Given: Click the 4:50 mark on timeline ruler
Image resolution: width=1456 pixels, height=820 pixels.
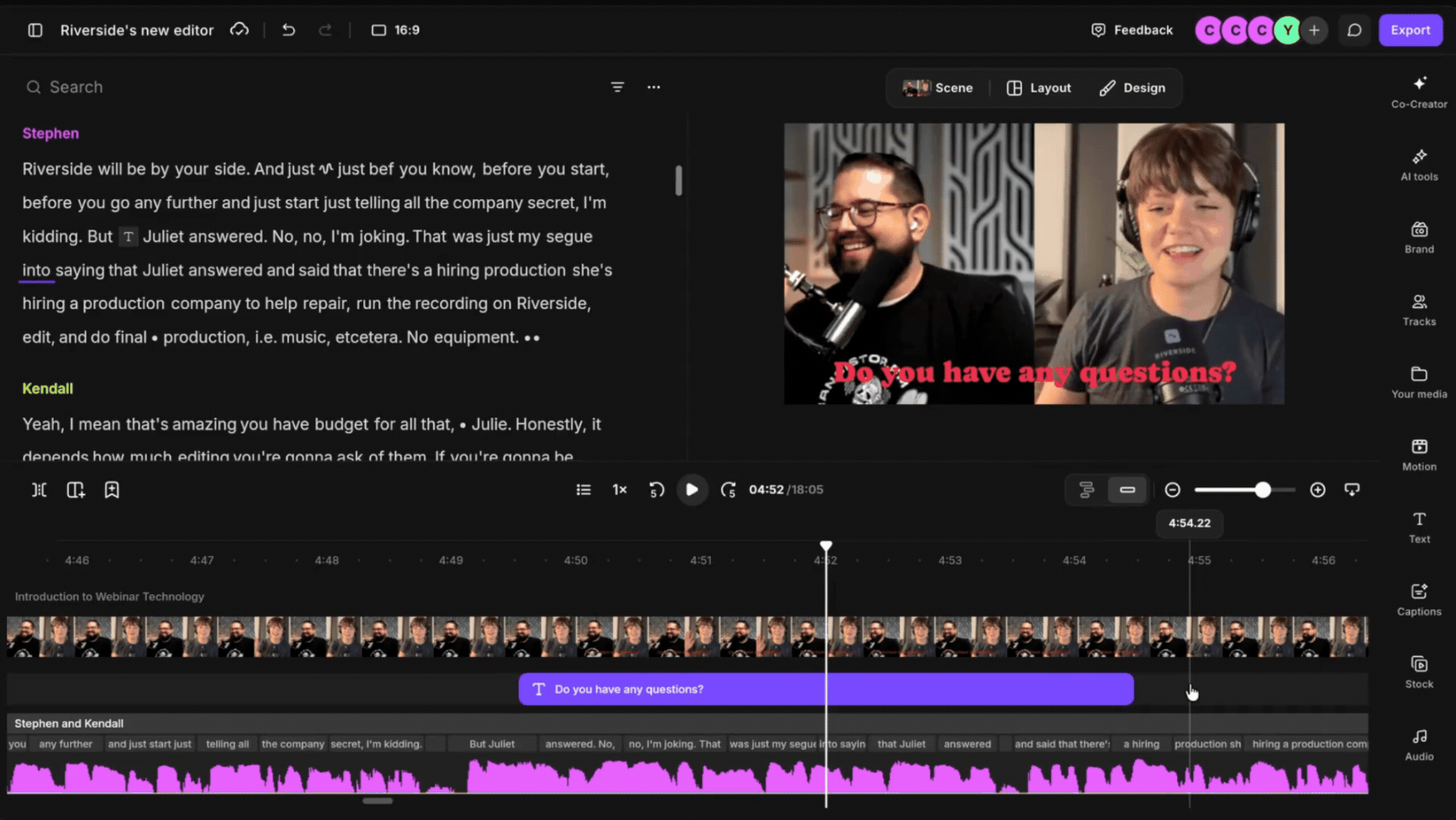Looking at the screenshot, I should [576, 560].
